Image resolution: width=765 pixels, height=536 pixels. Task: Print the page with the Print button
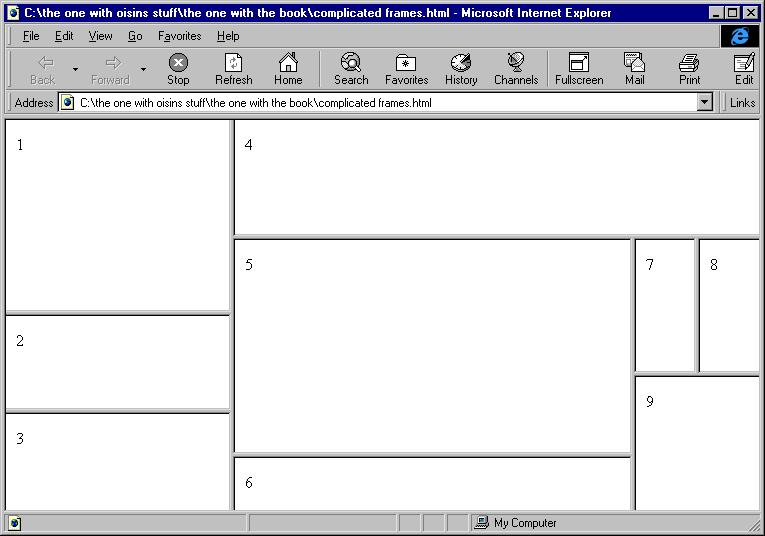(689, 70)
